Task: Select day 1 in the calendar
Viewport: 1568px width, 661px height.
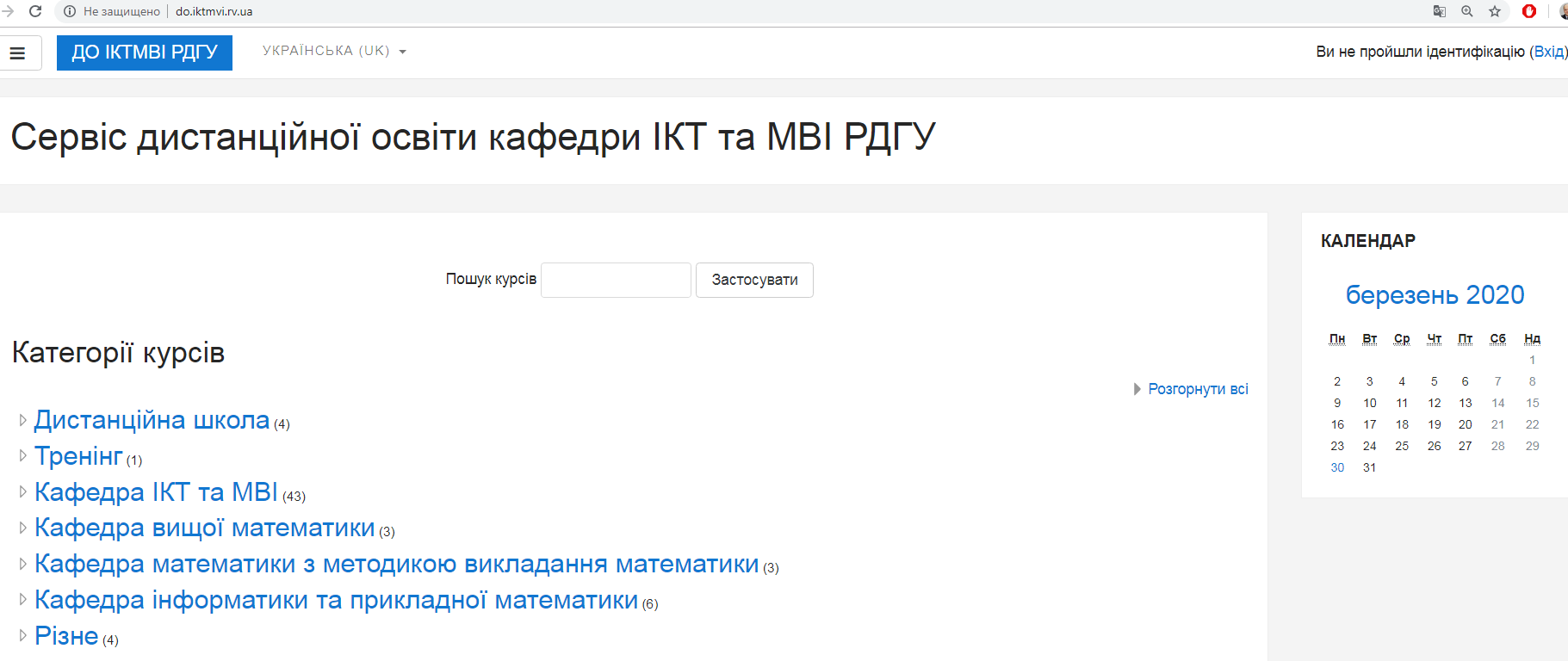Action: click(x=1532, y=360)
